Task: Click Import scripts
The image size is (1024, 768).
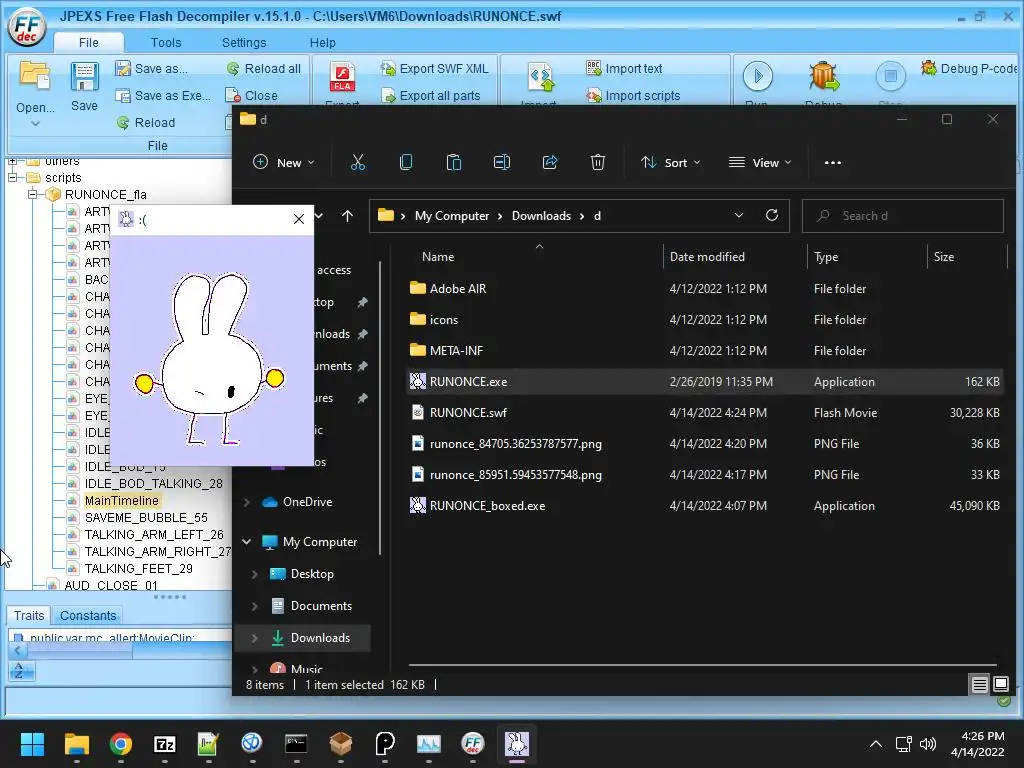Action: click(x=633, y=95)
